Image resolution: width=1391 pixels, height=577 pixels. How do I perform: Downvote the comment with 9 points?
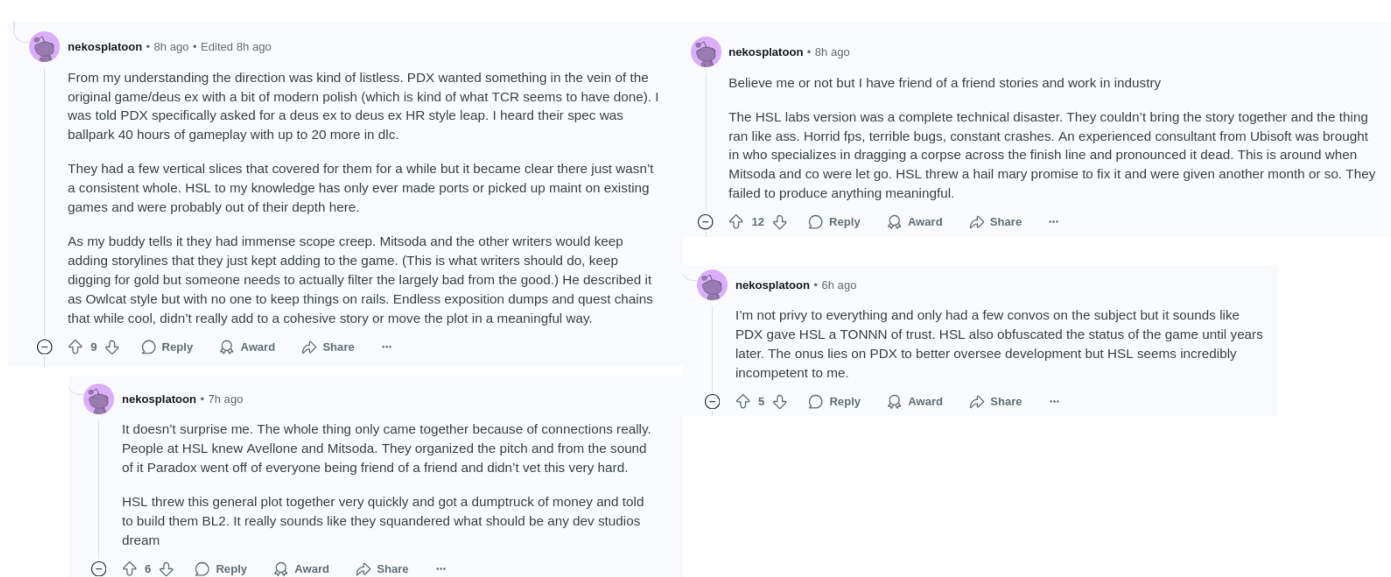point(112,347)
